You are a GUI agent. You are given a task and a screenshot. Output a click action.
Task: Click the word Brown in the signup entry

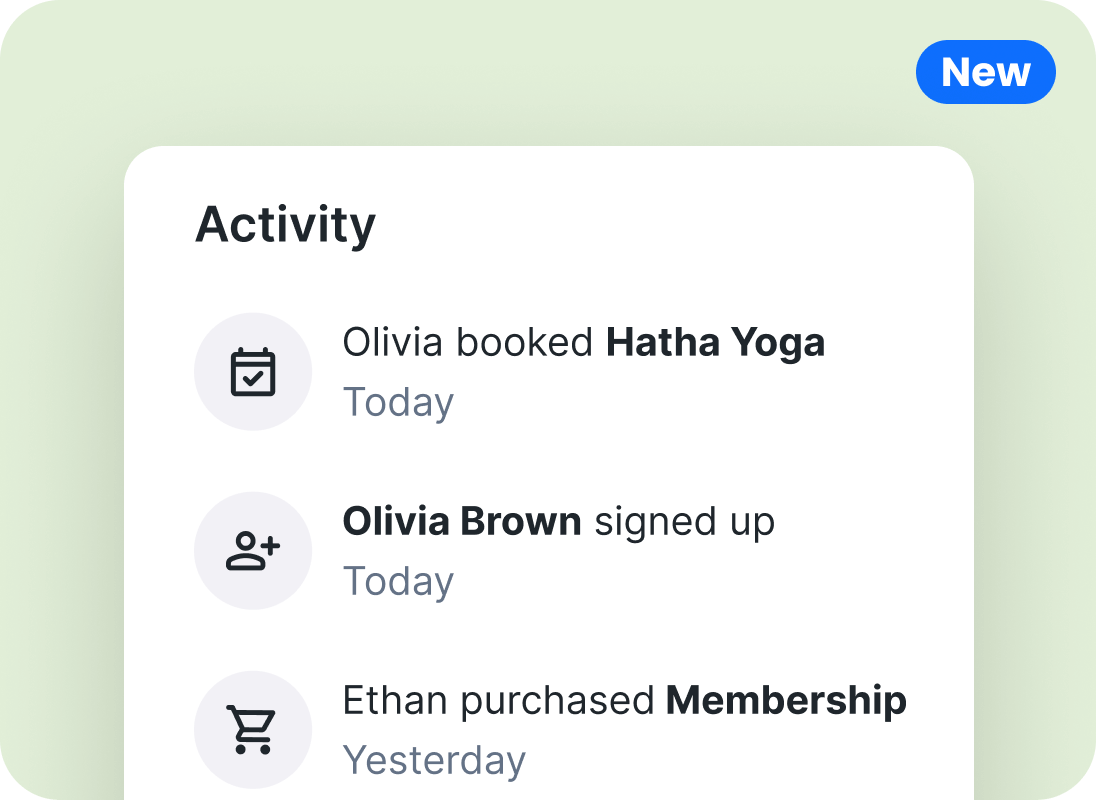520,521
